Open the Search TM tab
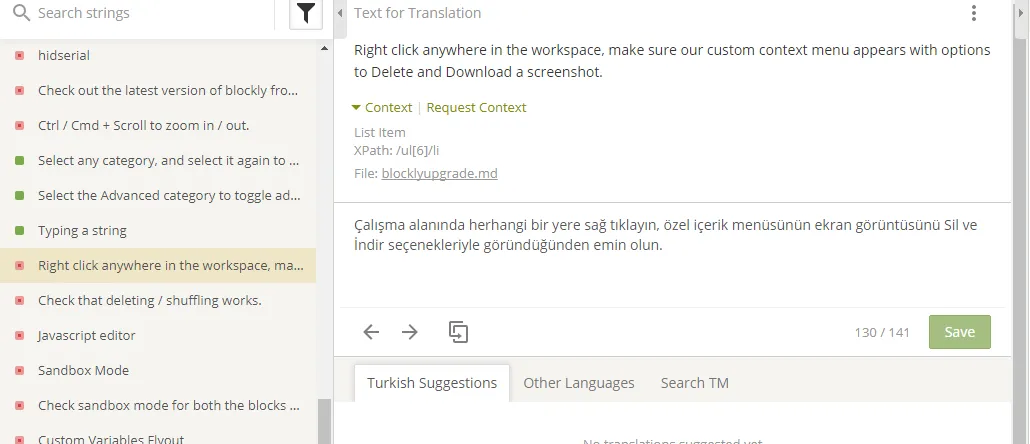Viewport: 1030px width, 444px height. pyautogui.click(x=694, y=383)
